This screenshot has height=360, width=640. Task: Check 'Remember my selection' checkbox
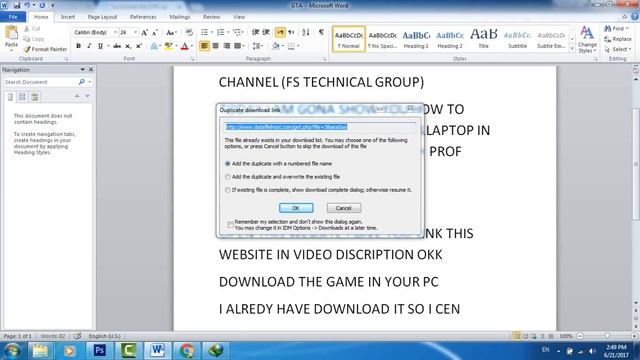pos(230,224)
